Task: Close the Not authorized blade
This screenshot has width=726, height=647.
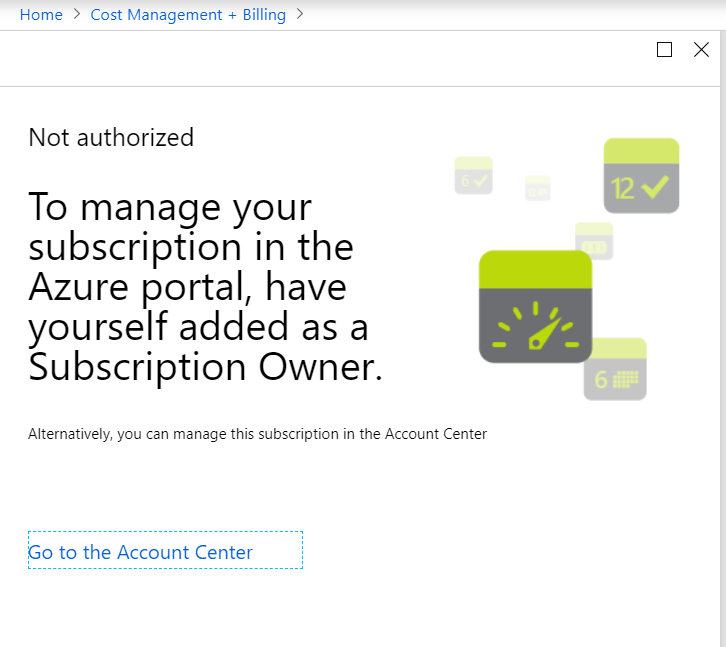Action: [x=701, y=50]
